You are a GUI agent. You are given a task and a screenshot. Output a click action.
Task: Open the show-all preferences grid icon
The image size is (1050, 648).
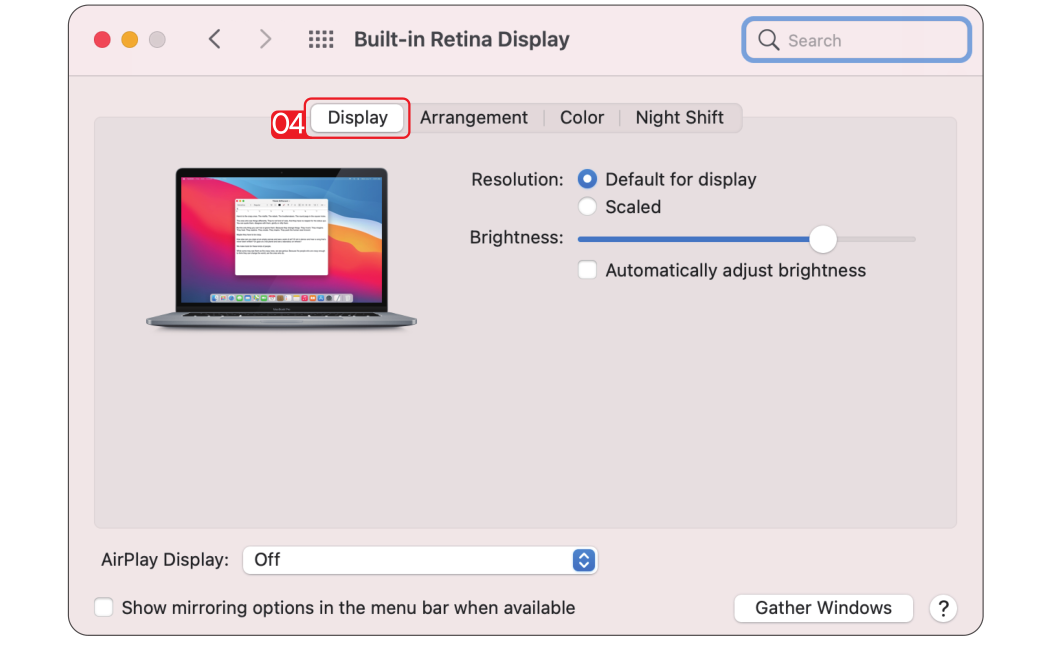click(320, 40)
